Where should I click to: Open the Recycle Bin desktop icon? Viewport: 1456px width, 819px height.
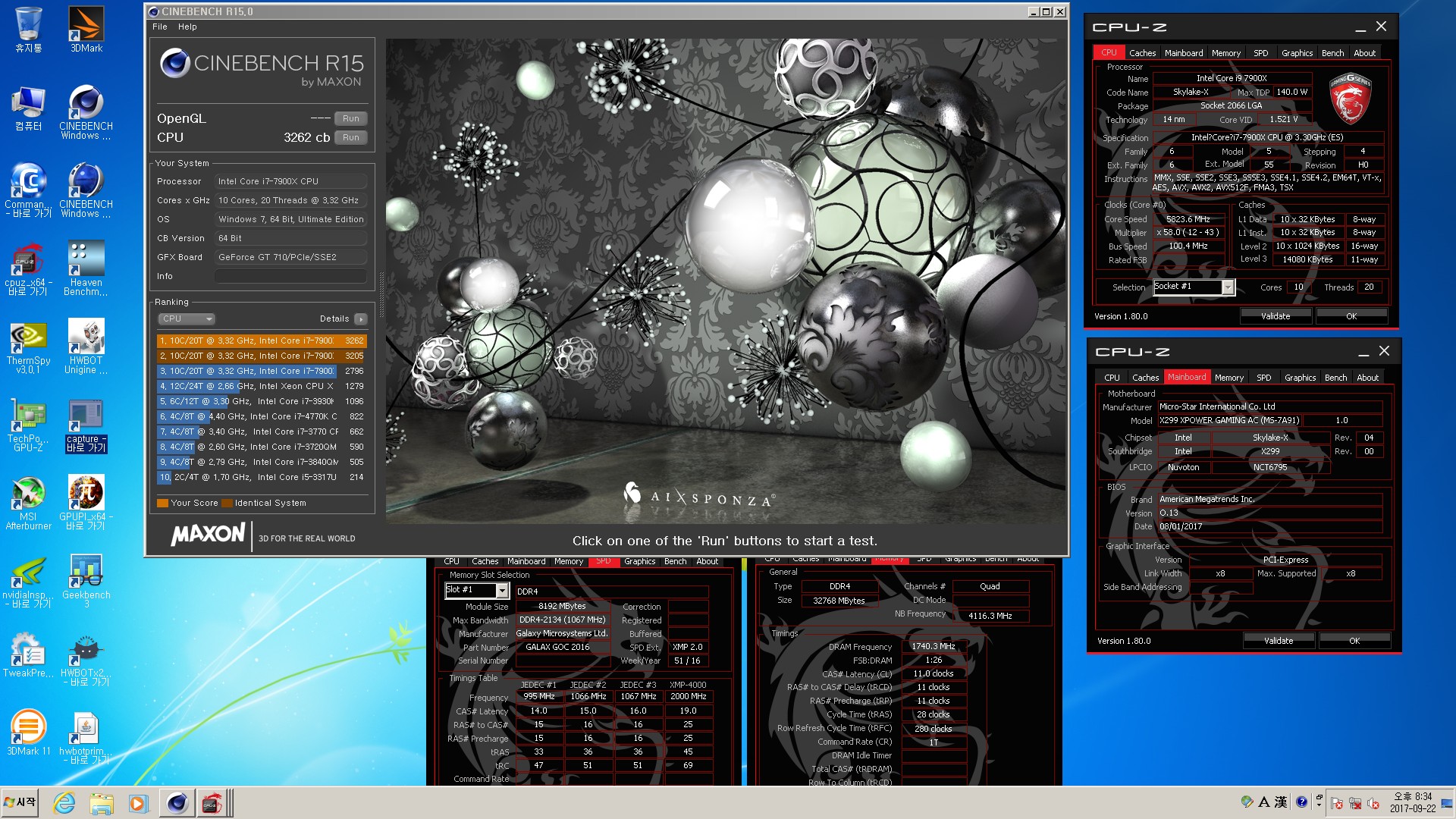(x=29, y=29)
